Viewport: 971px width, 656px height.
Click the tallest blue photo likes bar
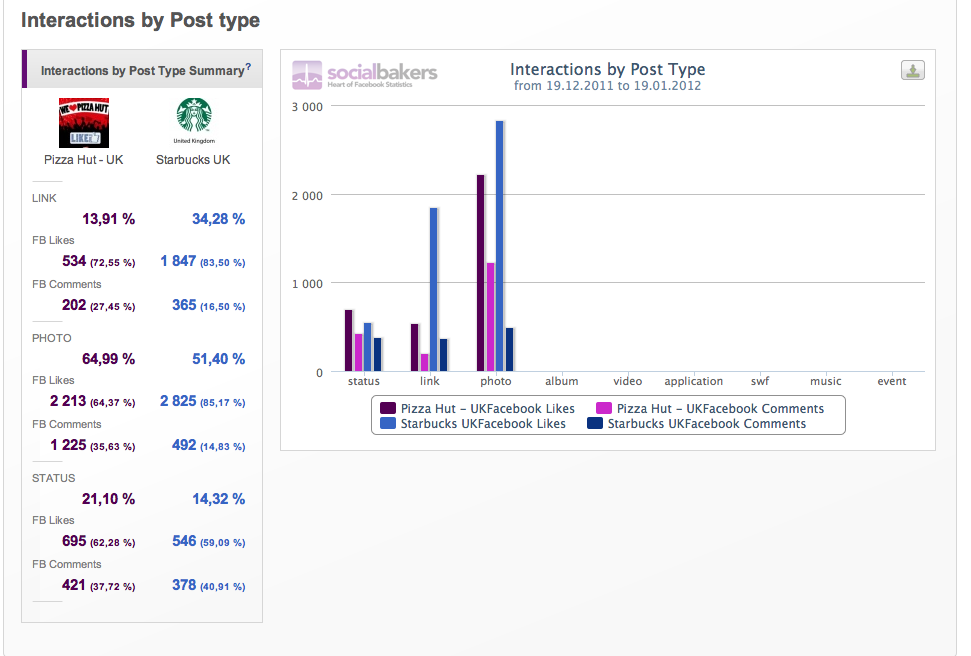(500, 246)
